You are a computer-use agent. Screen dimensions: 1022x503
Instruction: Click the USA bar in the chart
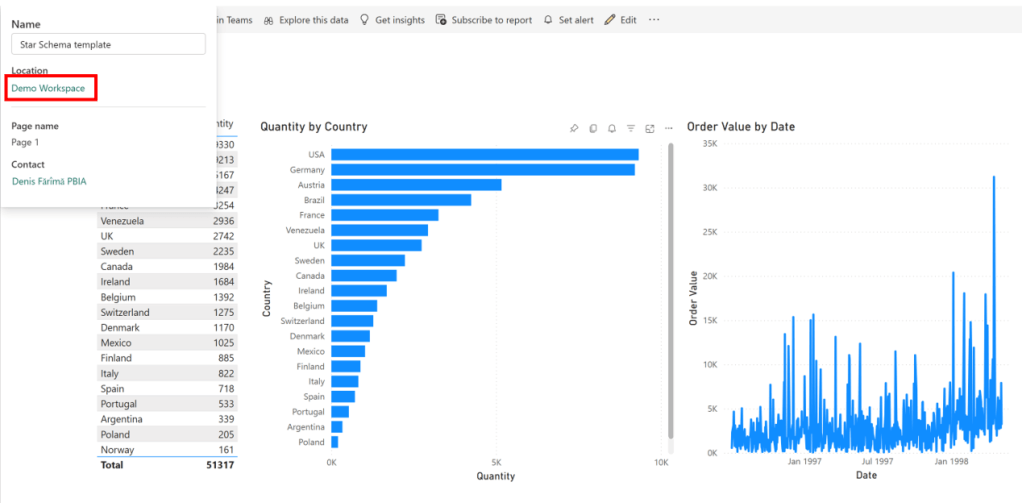pyautogui.click(x=484, y=155)
